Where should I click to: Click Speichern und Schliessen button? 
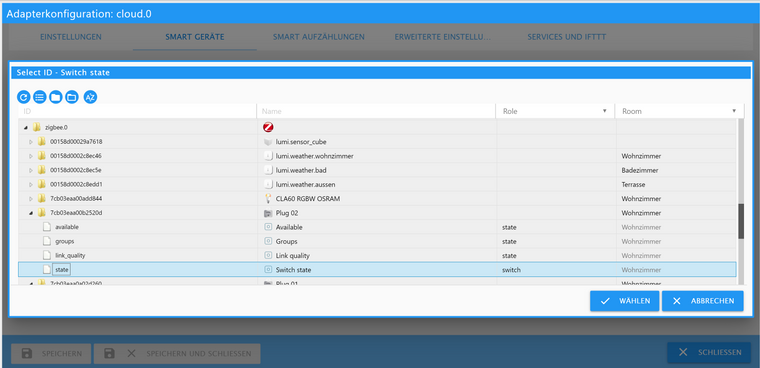click(177, 353)
